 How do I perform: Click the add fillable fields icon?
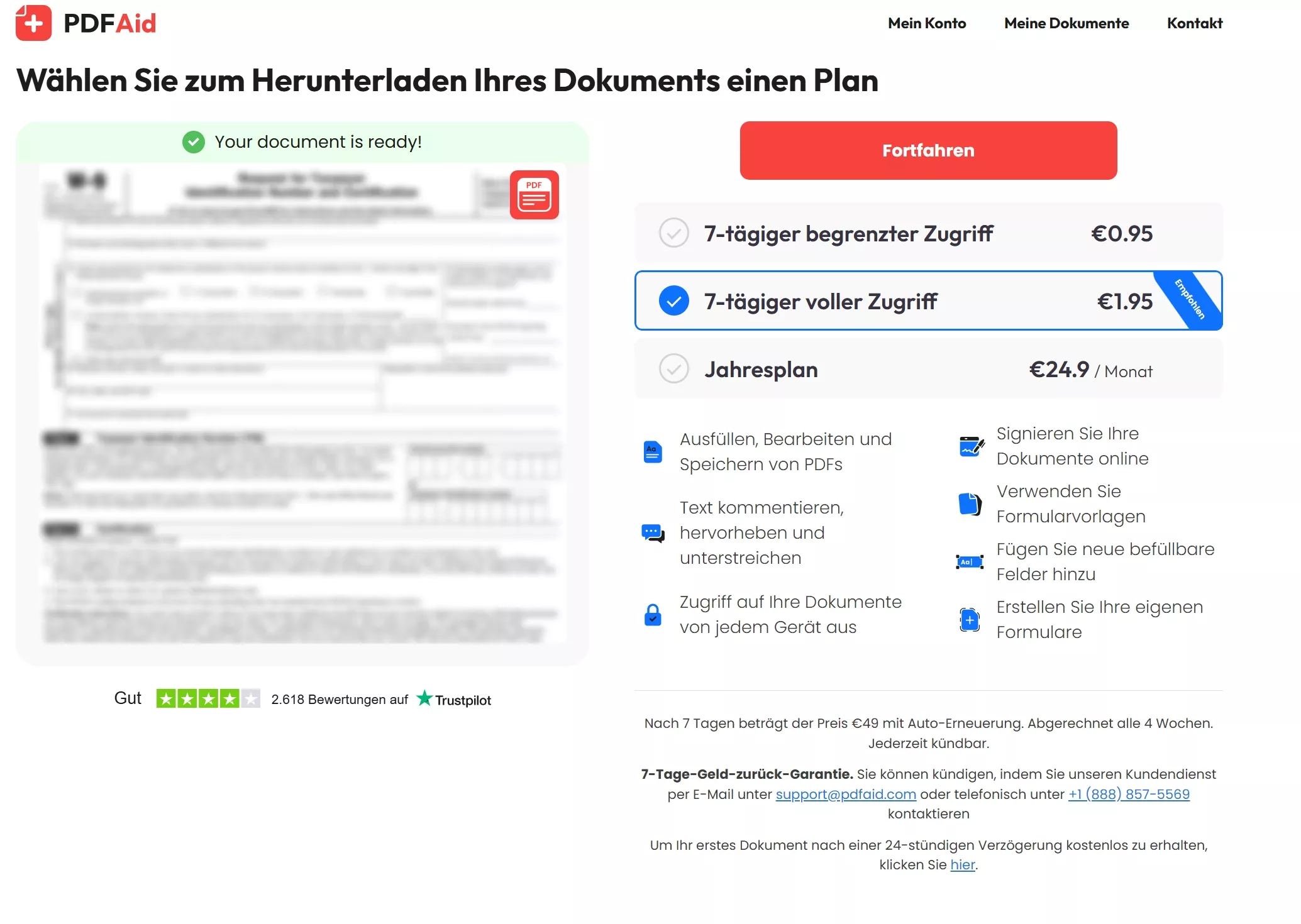pos(970,562)
